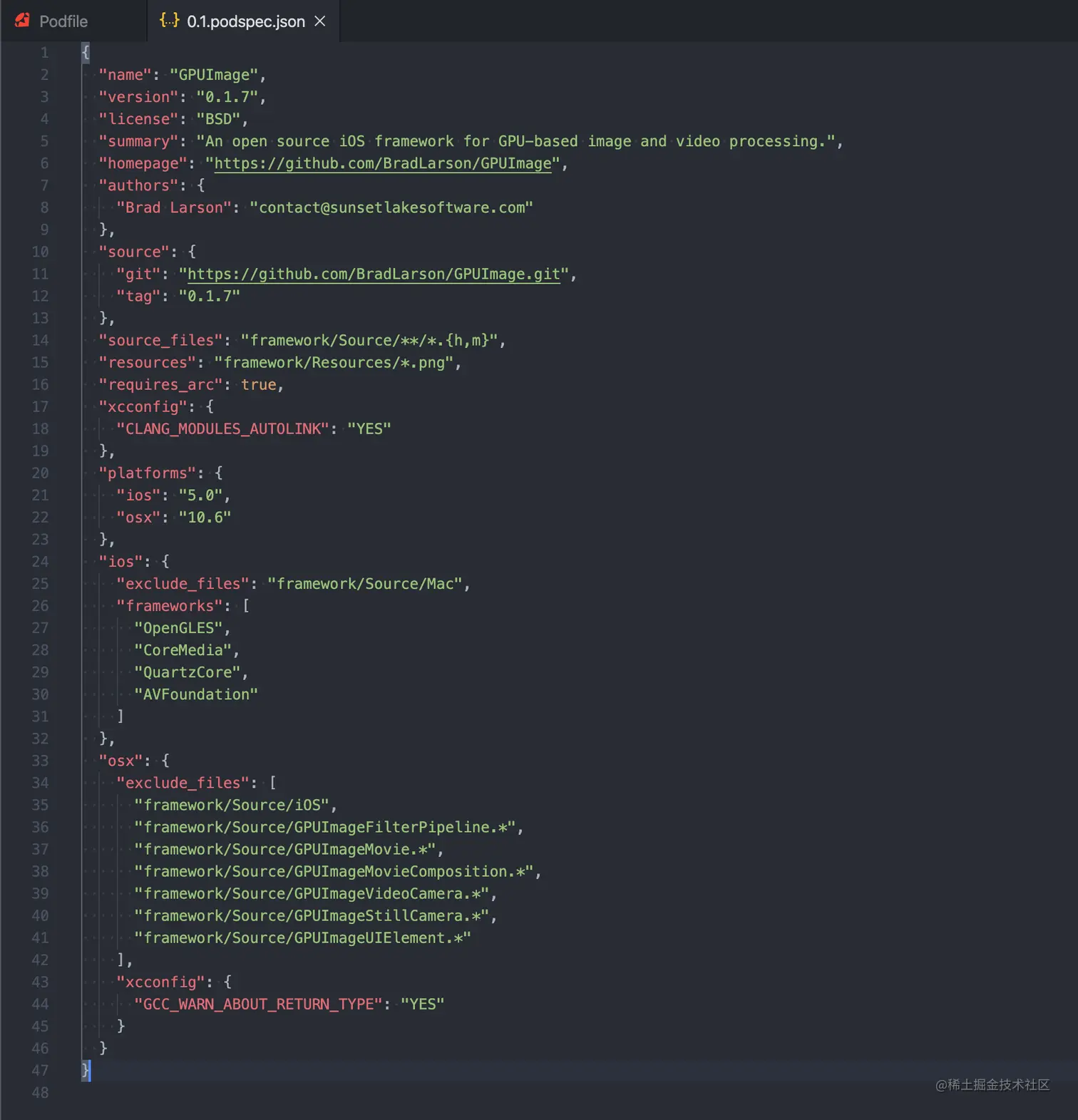
Task: Click the "resources" key
Action: [147, 362]
